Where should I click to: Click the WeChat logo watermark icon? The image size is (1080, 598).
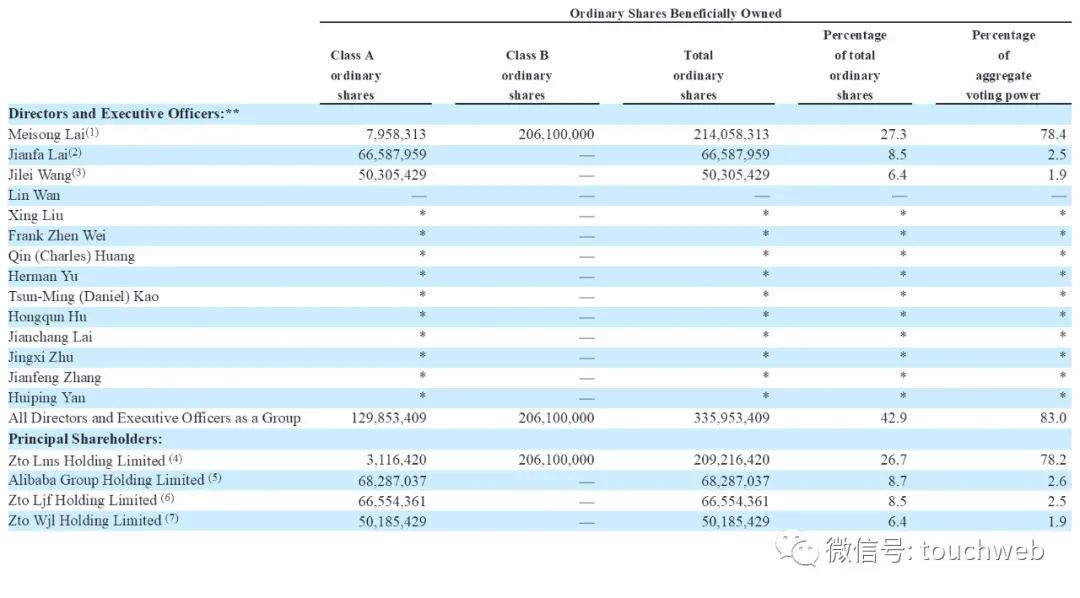798,550
